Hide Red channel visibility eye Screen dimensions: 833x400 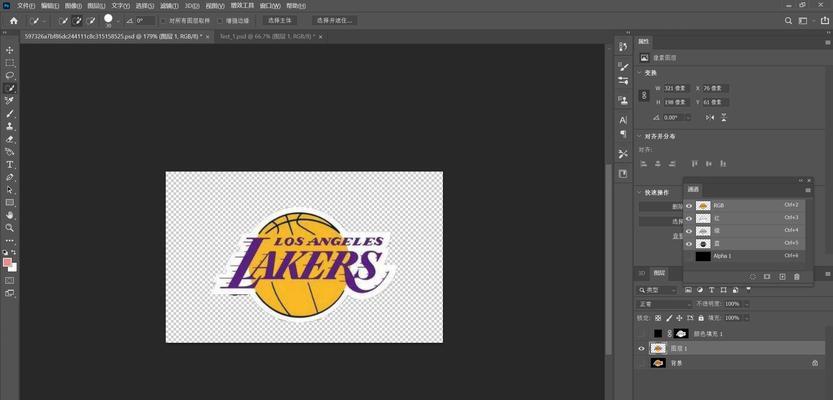tap(689, 218)
